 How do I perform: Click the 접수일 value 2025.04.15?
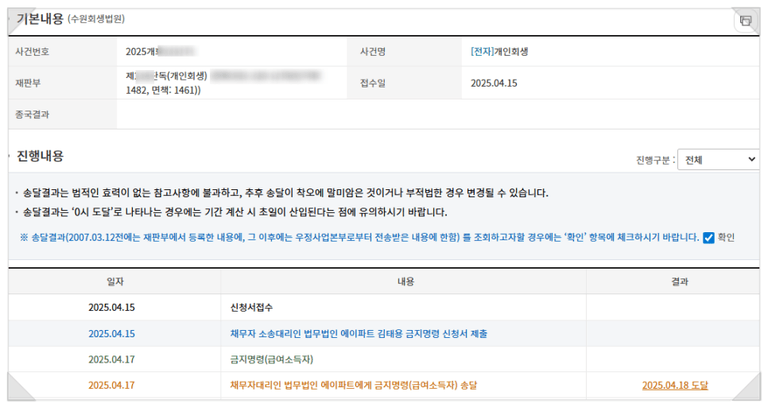click(x=493, y=83)
